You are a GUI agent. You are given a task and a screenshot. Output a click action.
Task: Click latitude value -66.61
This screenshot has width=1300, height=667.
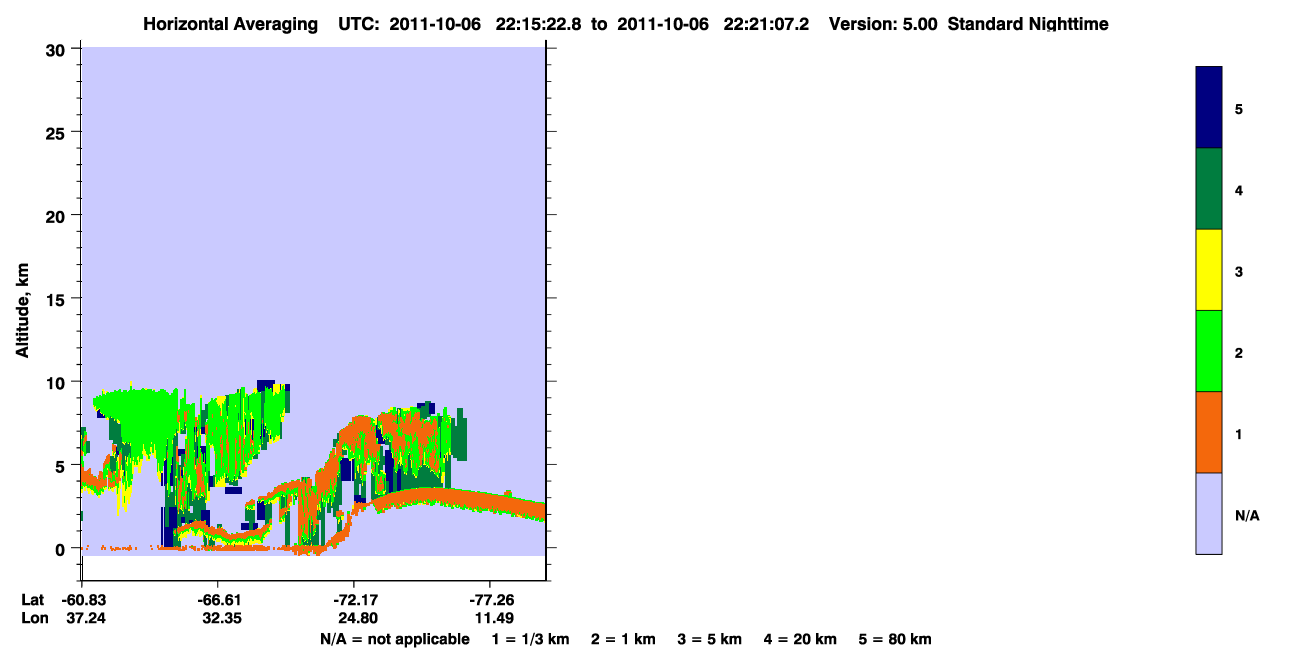click(217, 600)
